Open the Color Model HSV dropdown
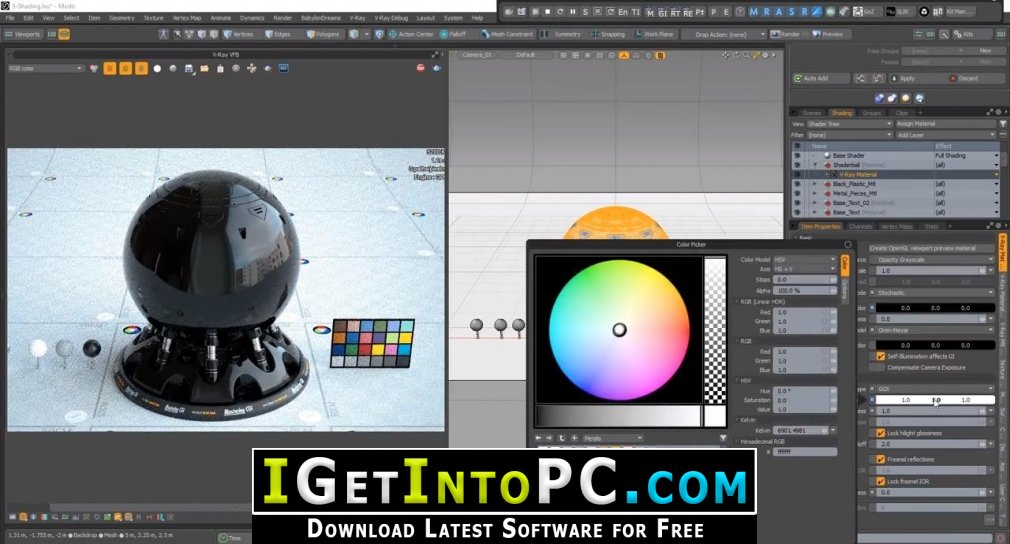 pyautogui.click(x=805, y=259)
